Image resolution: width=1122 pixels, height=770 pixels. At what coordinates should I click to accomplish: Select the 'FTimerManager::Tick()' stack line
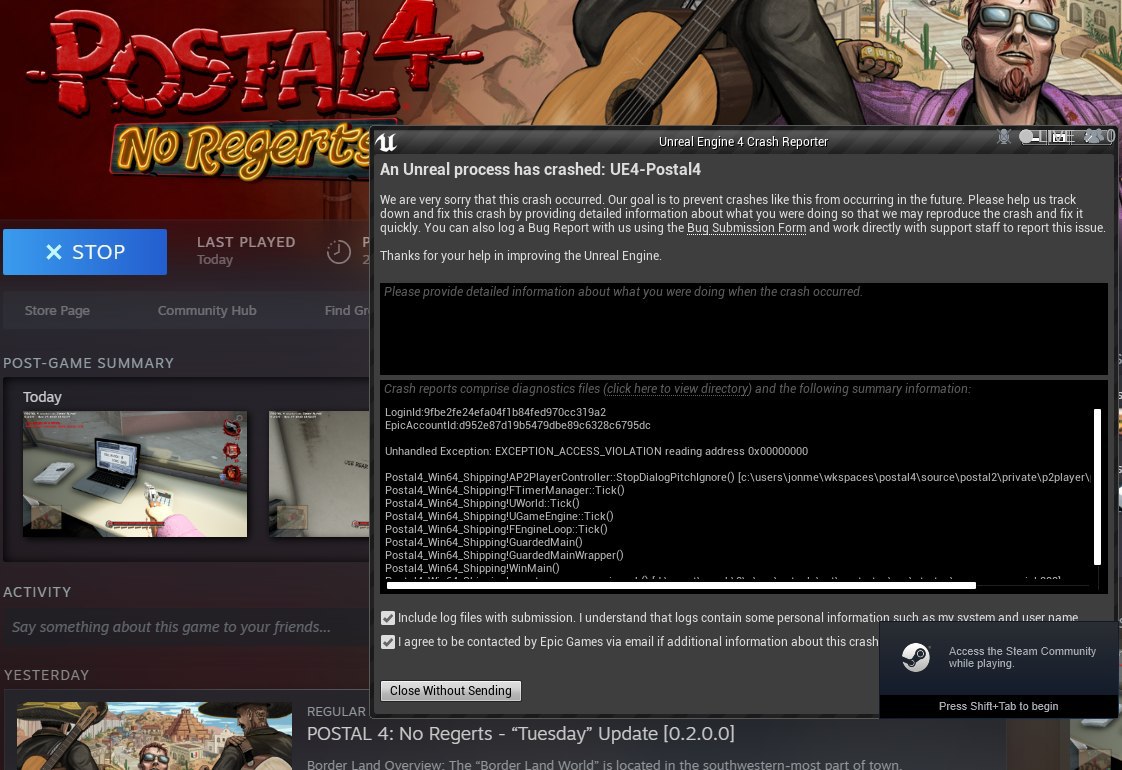[x=504, y=490]
